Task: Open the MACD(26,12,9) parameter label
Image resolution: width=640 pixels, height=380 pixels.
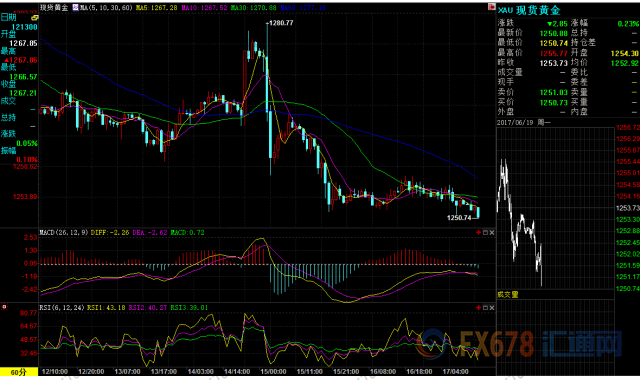Action: point(64,232)
